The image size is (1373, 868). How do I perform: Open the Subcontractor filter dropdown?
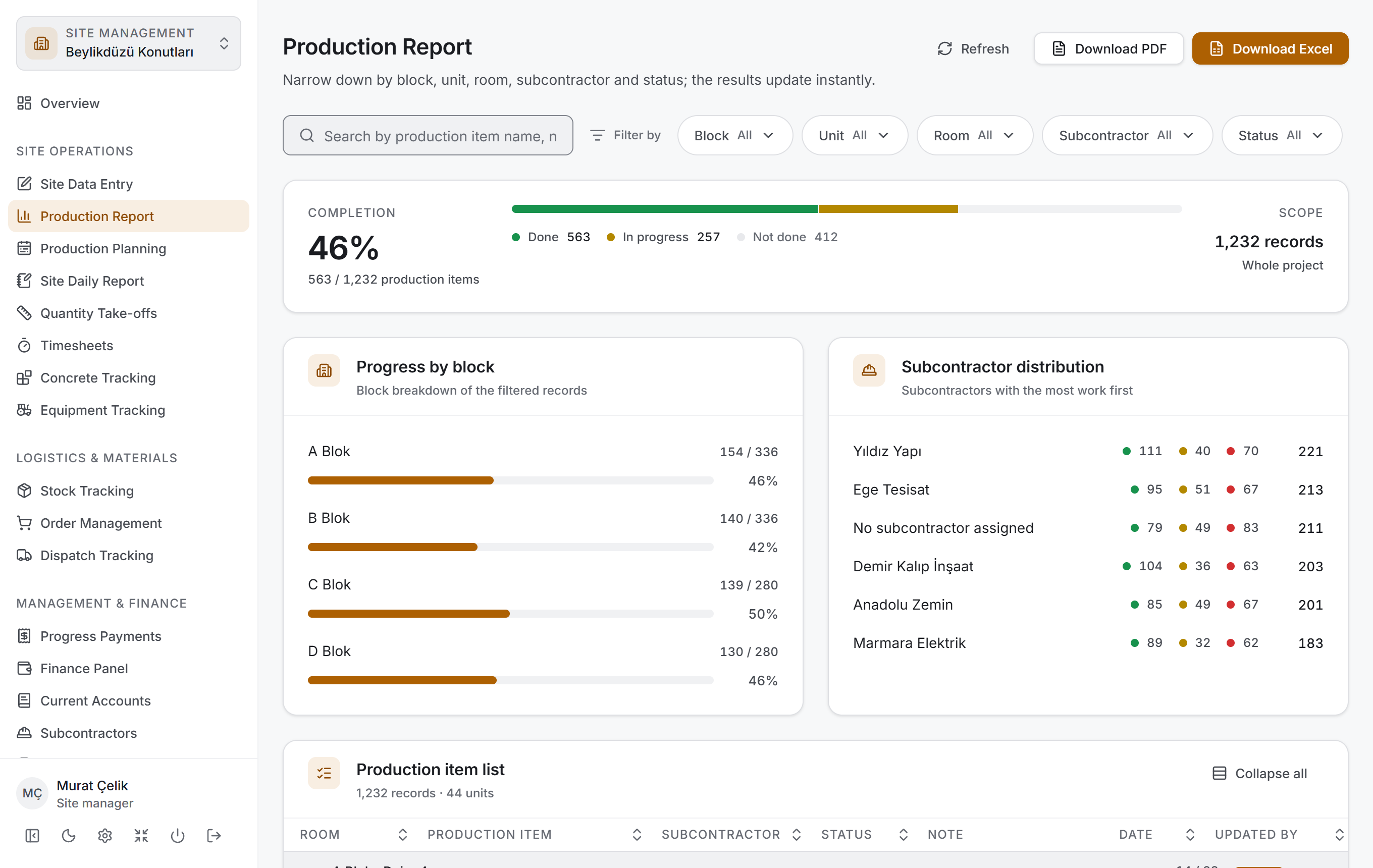pos(1127,136)
